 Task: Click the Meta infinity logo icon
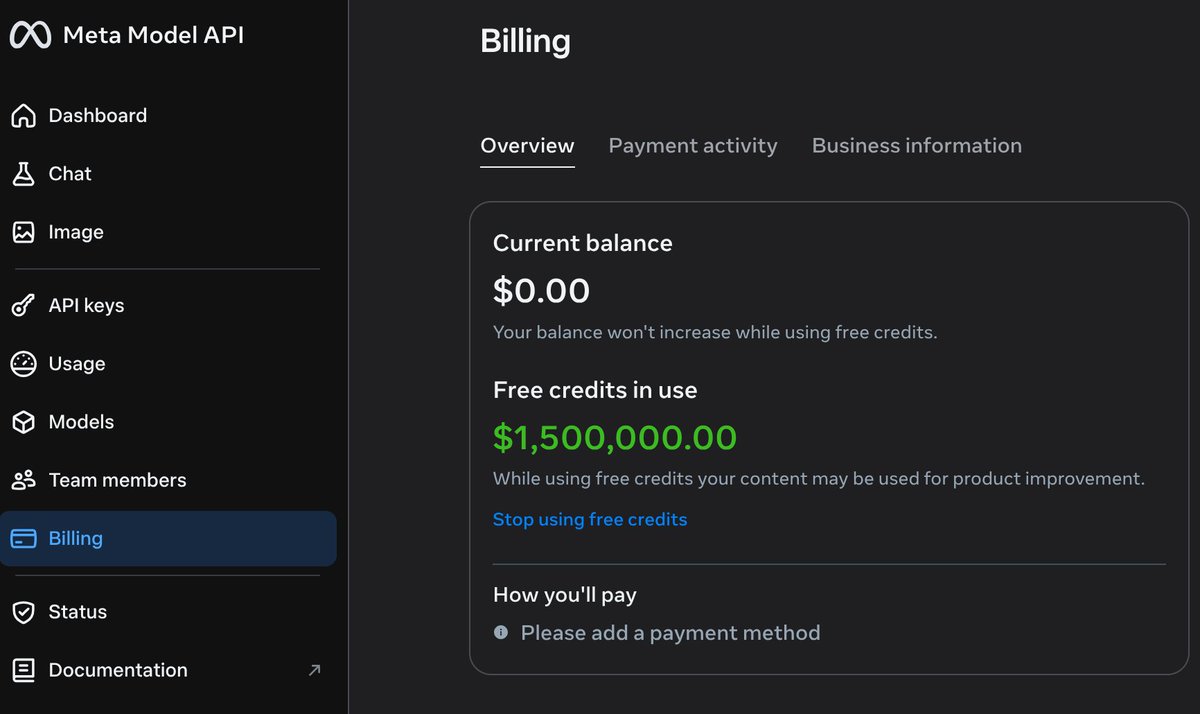[30, 35]
